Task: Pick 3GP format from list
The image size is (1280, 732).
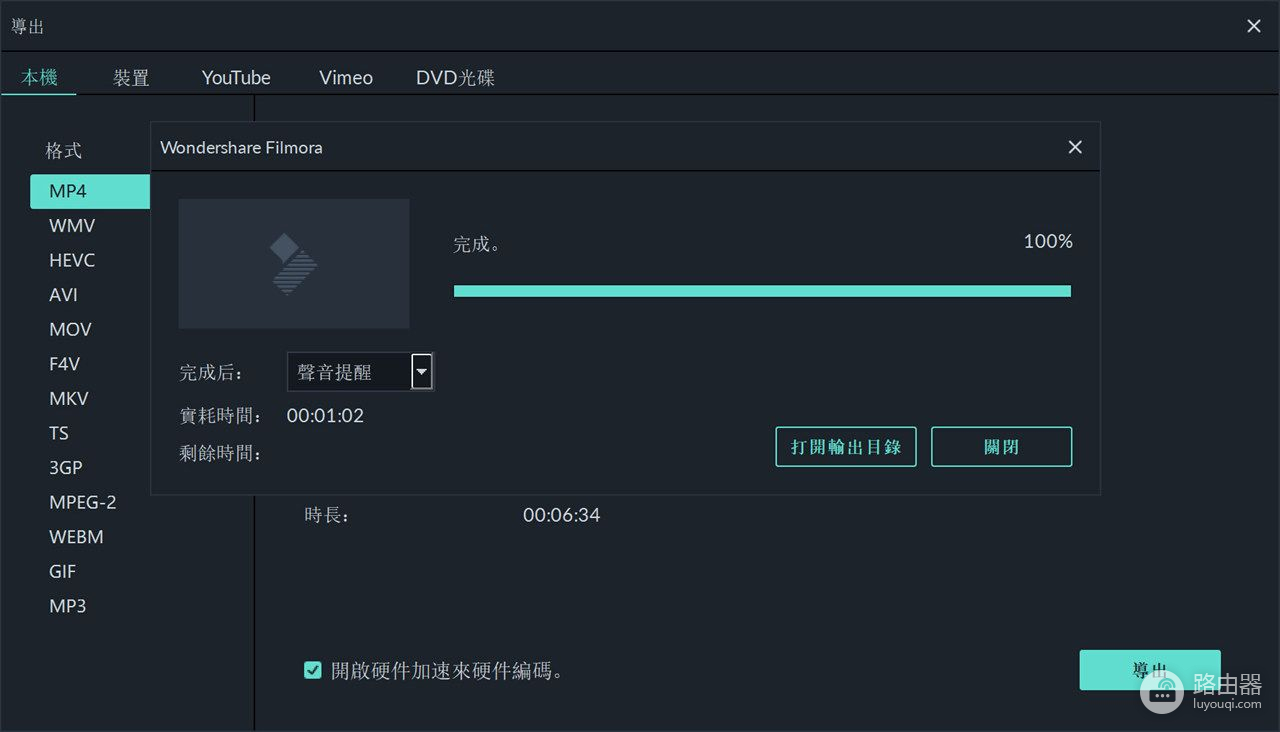Action: 66,467
